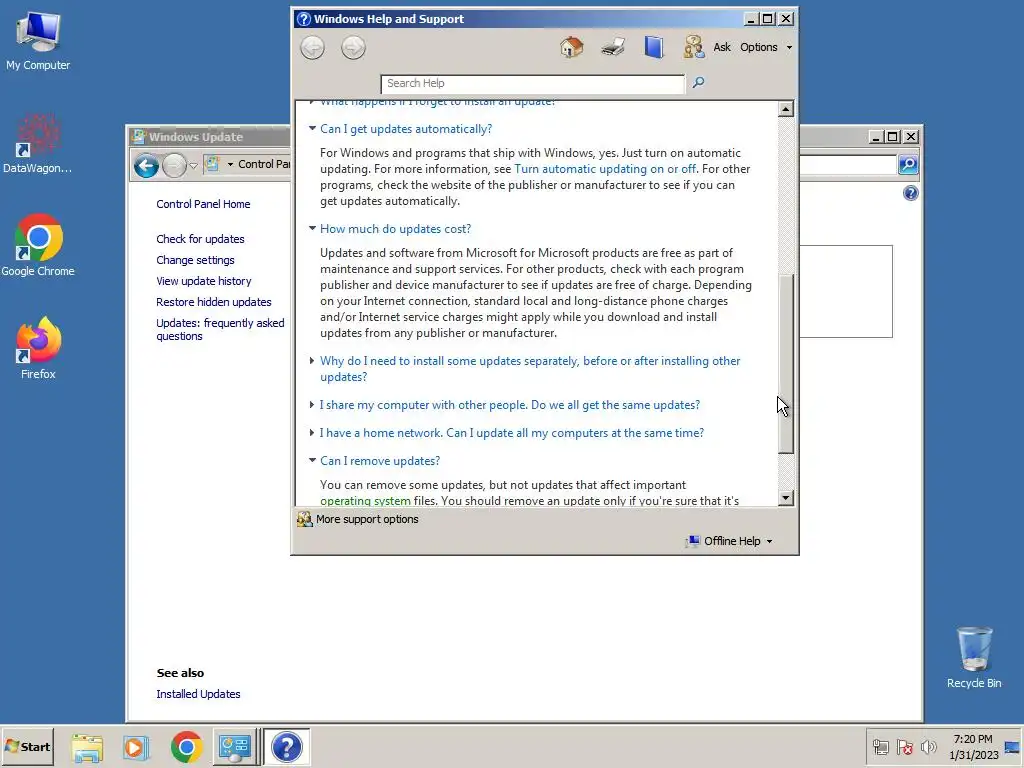Viewport: 1024px width, 768px height.
Task: Click Windows Update back arrow button
Action: tap(146, 166)
